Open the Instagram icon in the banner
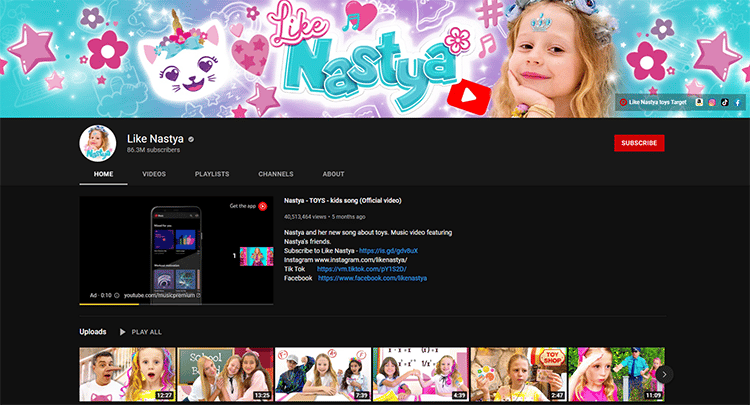750x405 pixels. tap(712, 102)
